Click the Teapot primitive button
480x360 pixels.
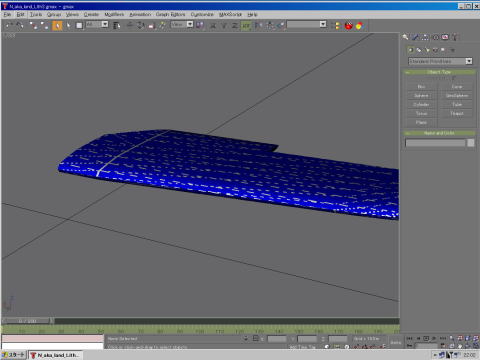coord(457,114)
